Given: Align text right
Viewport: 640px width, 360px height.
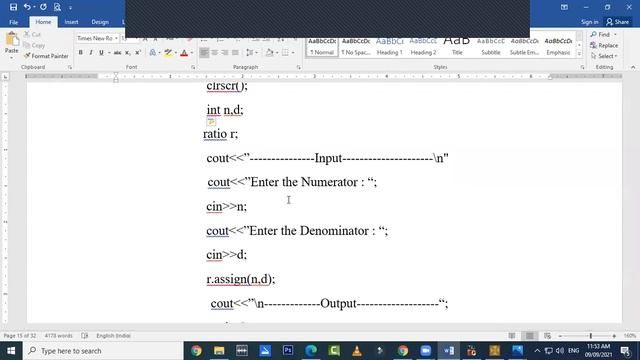Looking at the screenshot, I should point(225,53).
